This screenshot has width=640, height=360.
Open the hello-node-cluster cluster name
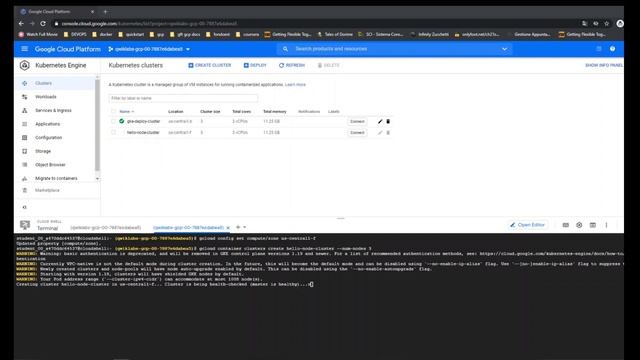tap(143, 133)
